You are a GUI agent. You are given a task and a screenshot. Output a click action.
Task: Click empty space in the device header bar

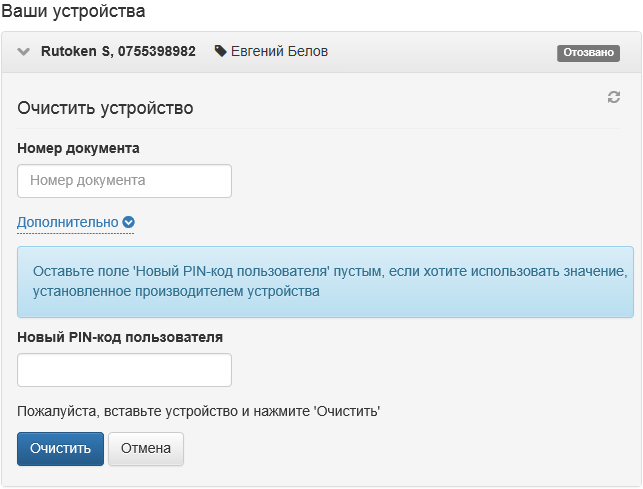[x=440, y=52]
